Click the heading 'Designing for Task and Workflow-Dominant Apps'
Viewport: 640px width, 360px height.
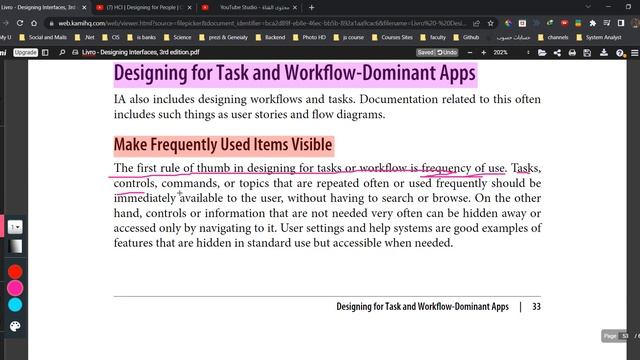[295, 74]
